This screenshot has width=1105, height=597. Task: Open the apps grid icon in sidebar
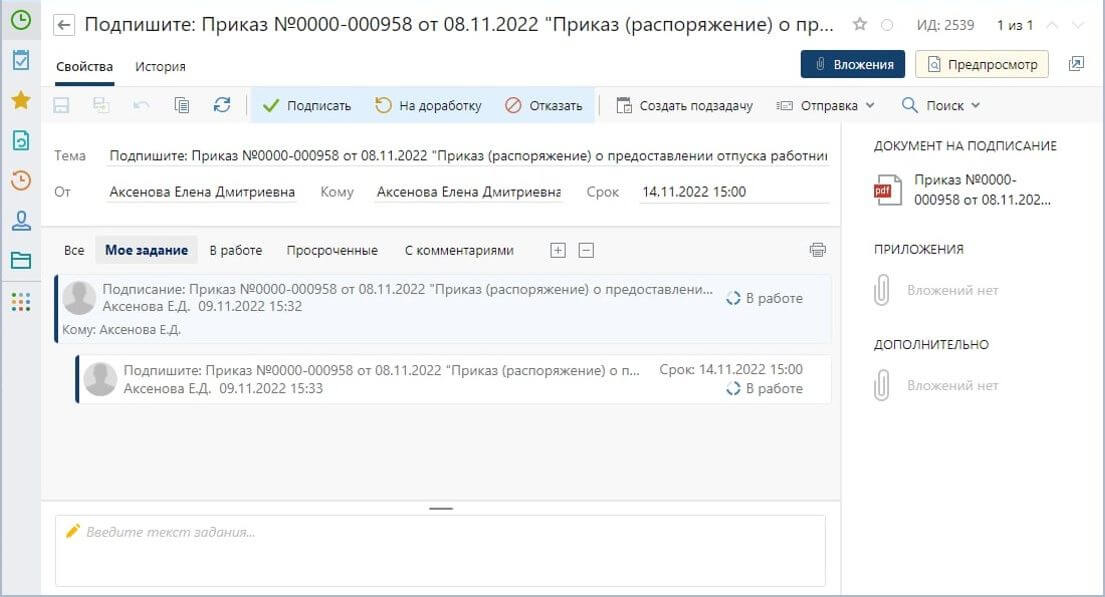pos(20,301)
